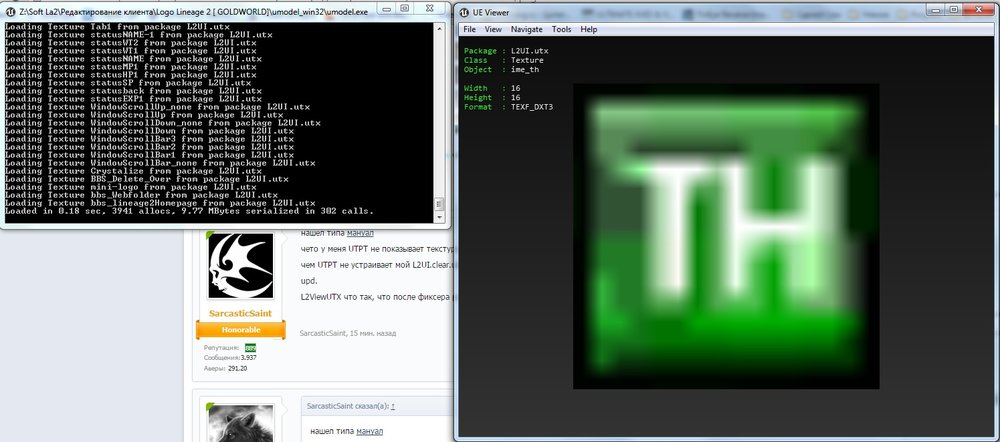This screenshot has width=1000, height=442.
Task: Open the first 'мануал' link in the post
Action: [362, 233]
